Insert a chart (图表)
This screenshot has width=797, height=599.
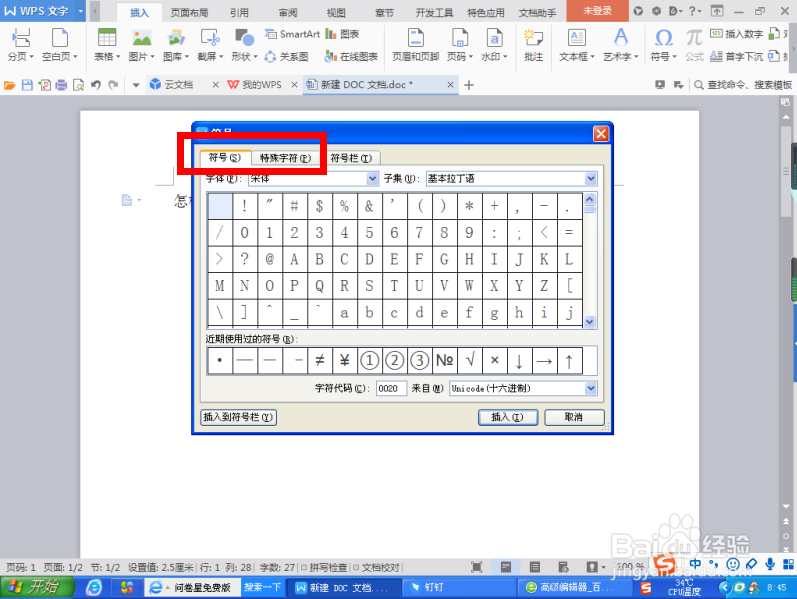(x=342, y=34)
